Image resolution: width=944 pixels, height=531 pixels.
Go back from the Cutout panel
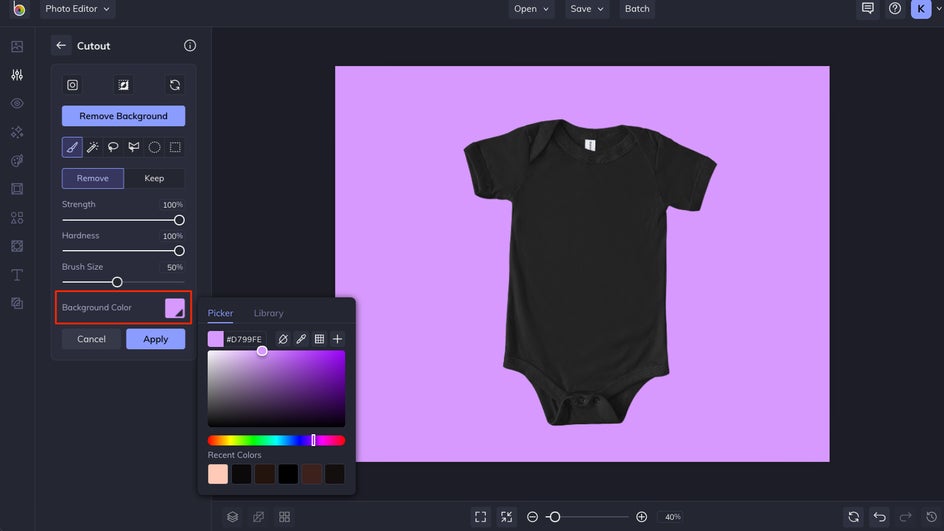pyautogui.click(x=61, y=45)
